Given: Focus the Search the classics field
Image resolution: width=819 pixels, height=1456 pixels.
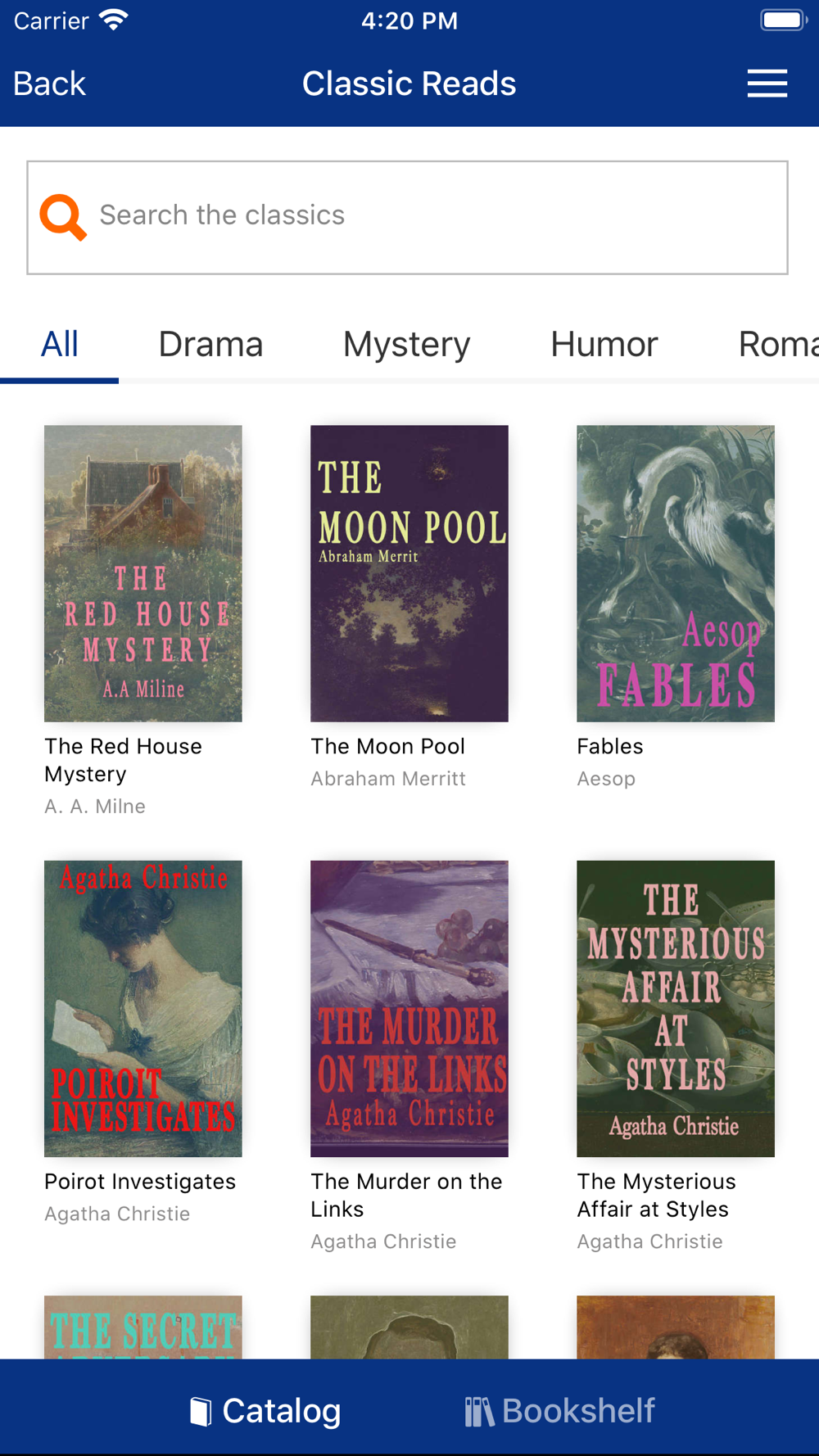Looking at the screenshot, I should [x=407, y=217].
